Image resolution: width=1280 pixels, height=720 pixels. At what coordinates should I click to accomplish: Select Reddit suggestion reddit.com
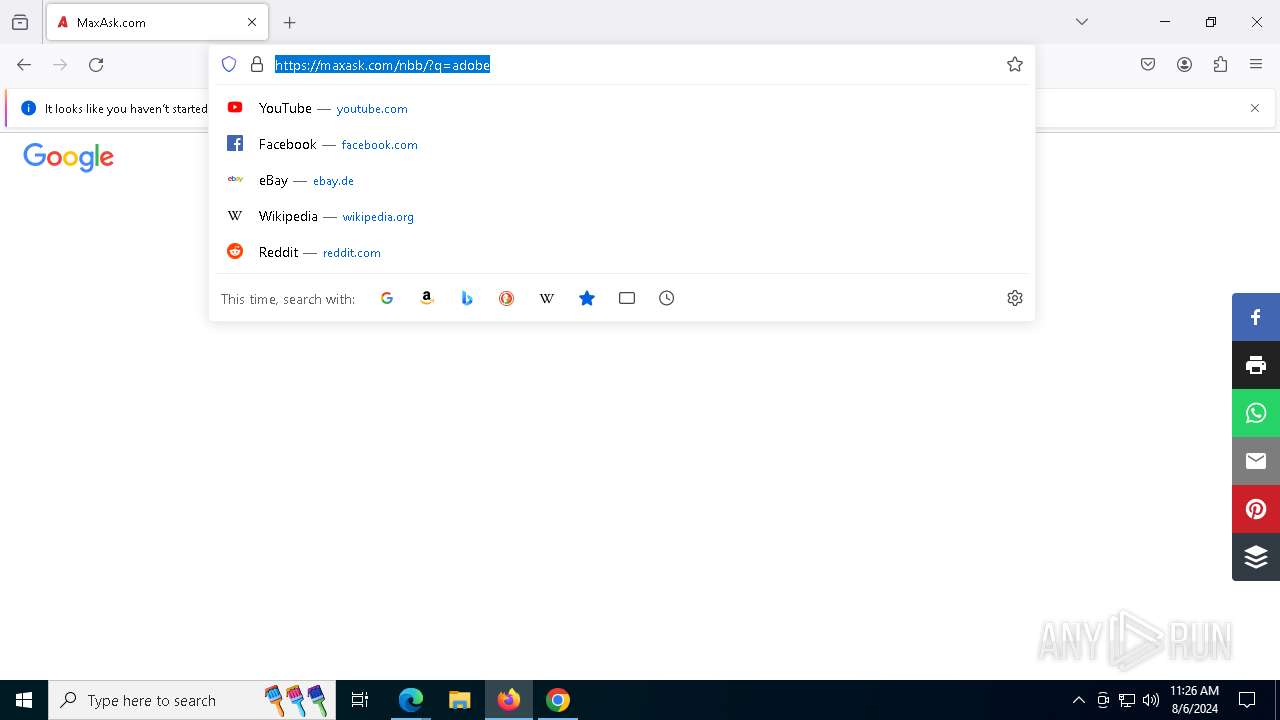(621, 252)
